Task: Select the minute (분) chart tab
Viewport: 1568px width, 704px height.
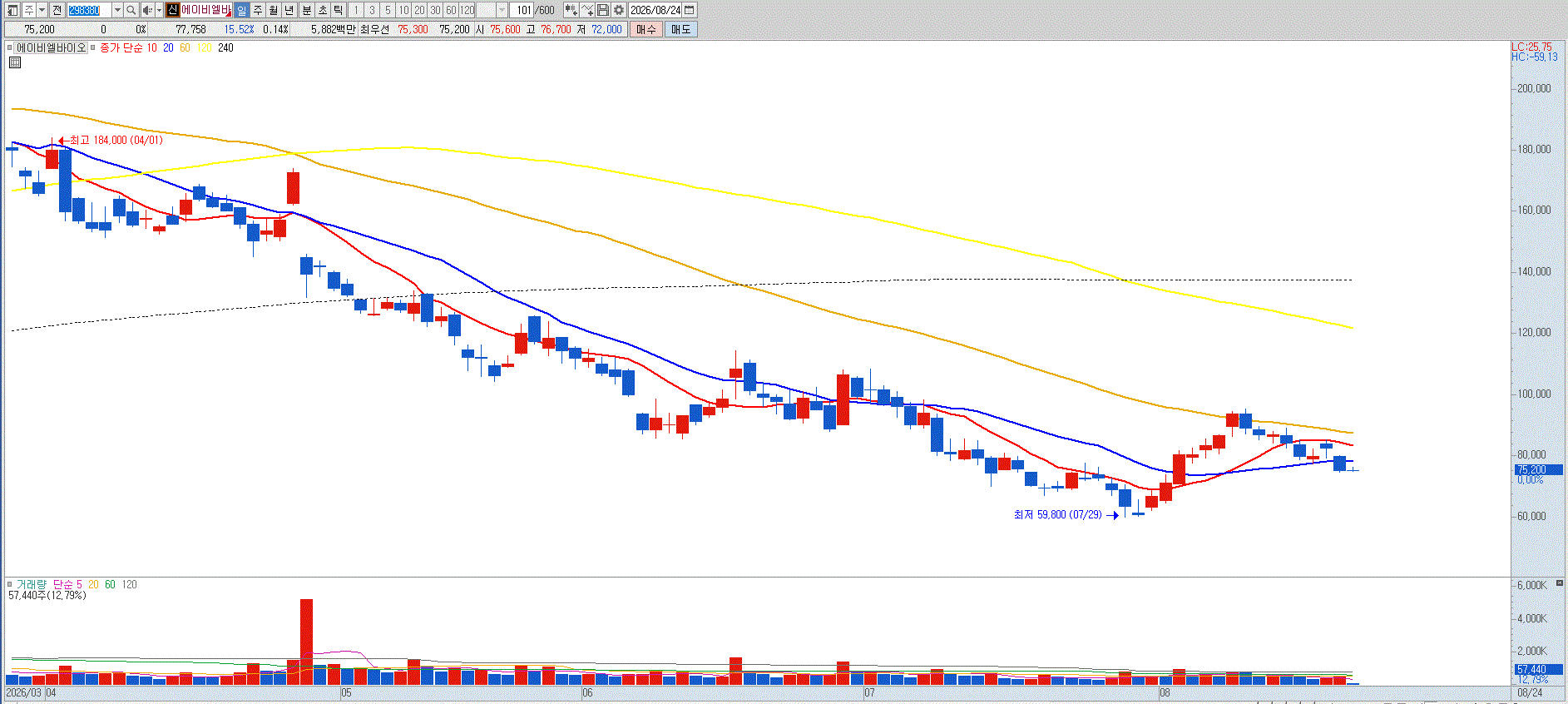Action: coord(306,10)
